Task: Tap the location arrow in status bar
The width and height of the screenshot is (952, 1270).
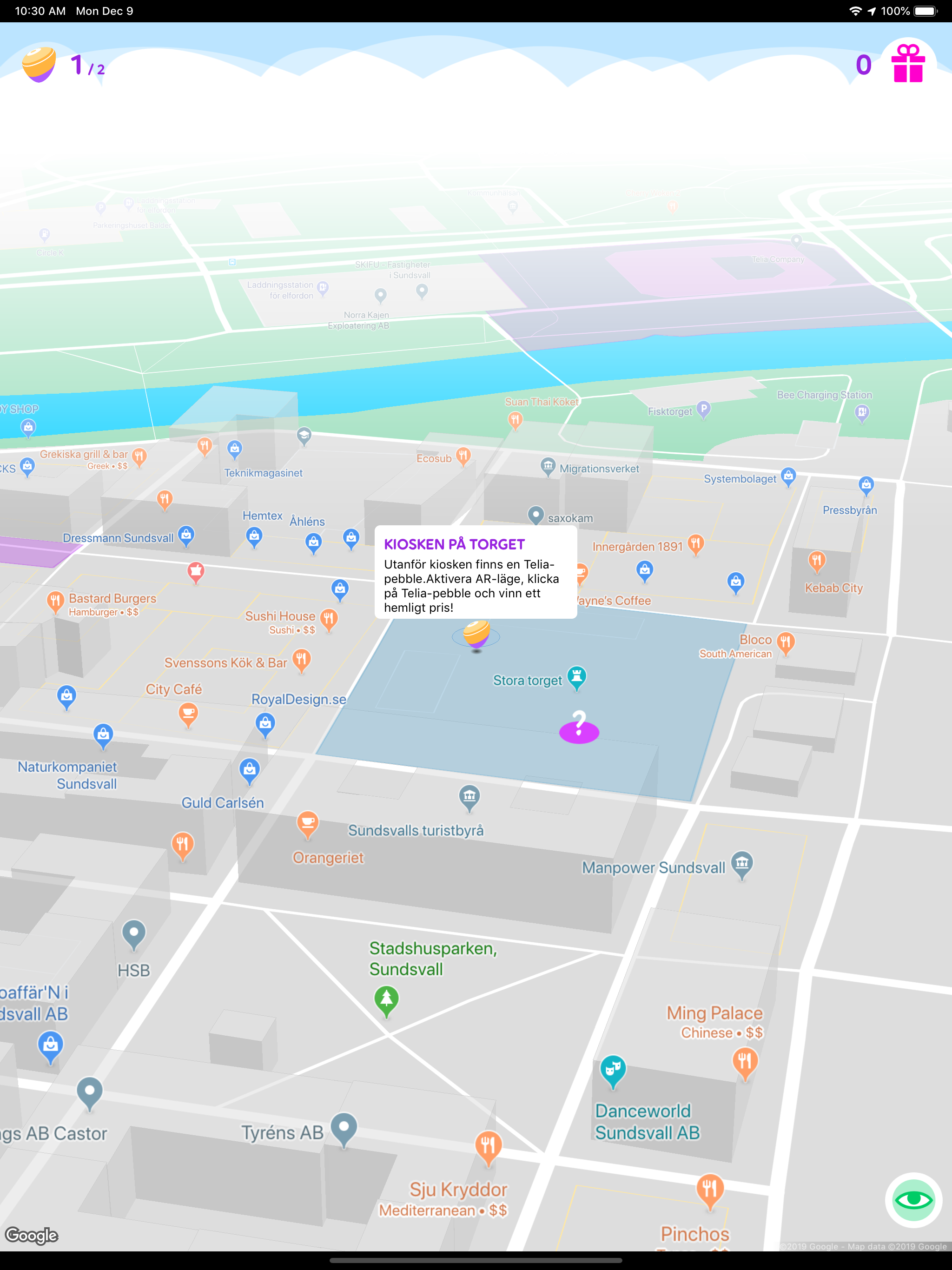Action: [872, 11]
